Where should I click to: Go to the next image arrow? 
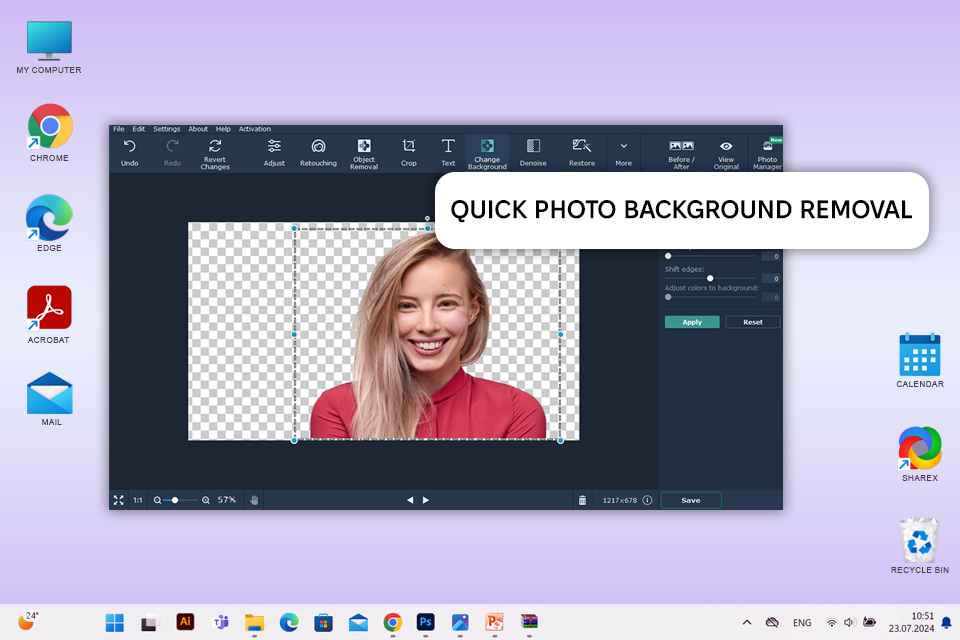coord(426,500)
